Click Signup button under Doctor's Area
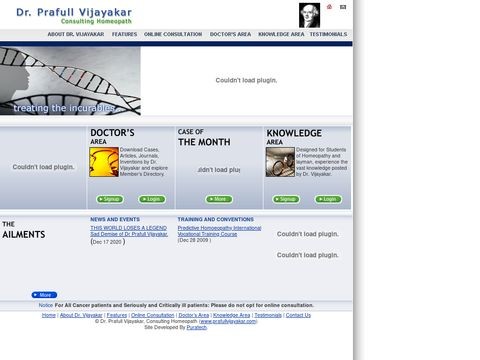 pyautogui.click(x=110, y=199)
